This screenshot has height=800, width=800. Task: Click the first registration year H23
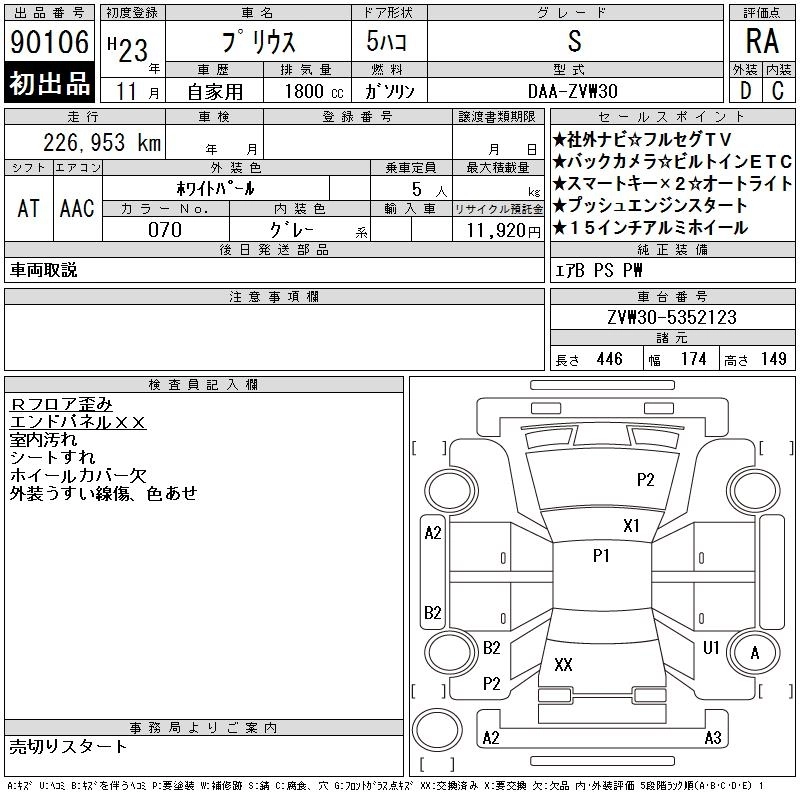tap(128, 49)
